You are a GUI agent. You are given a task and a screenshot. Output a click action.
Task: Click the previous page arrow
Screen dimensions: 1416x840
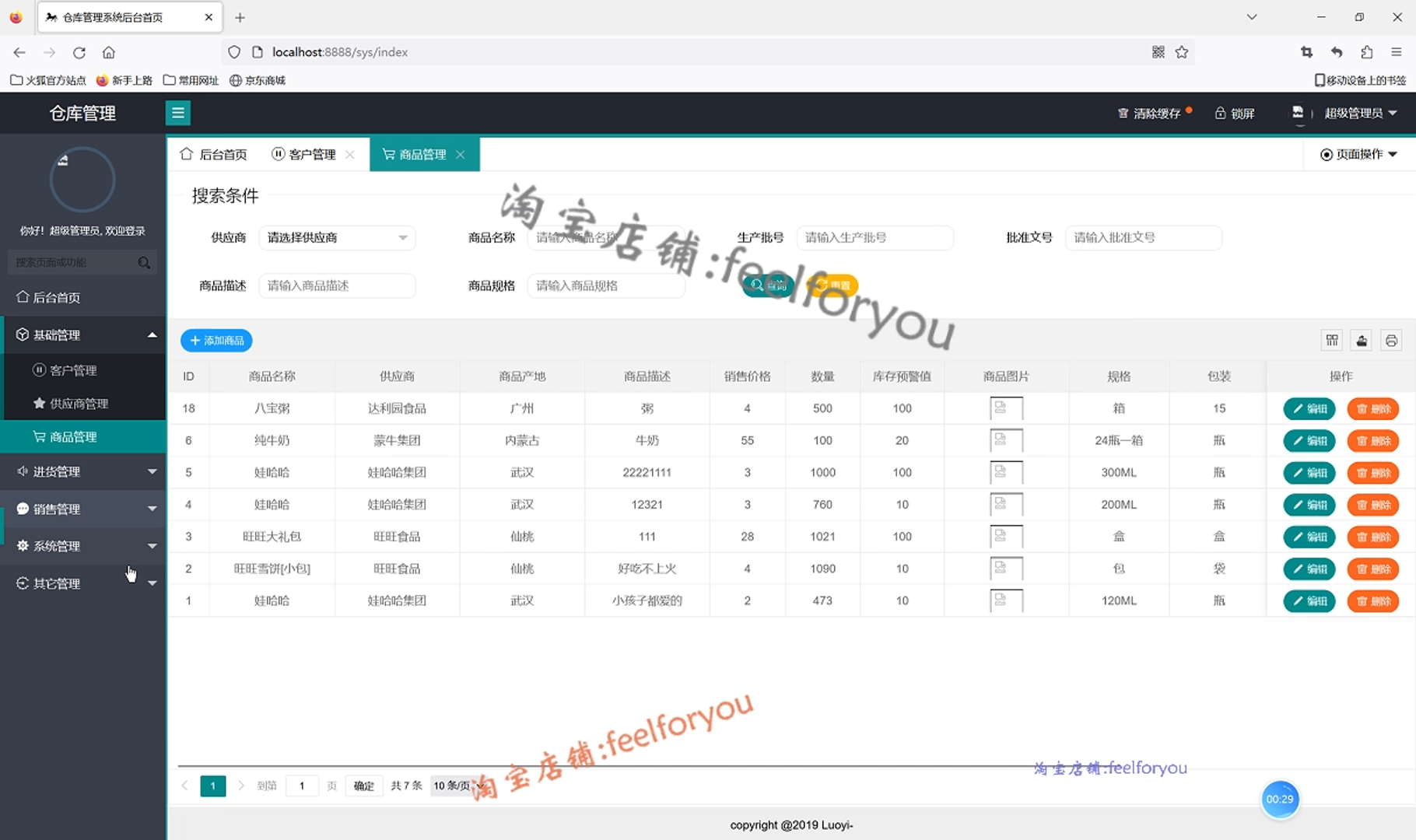pos(184,786)
